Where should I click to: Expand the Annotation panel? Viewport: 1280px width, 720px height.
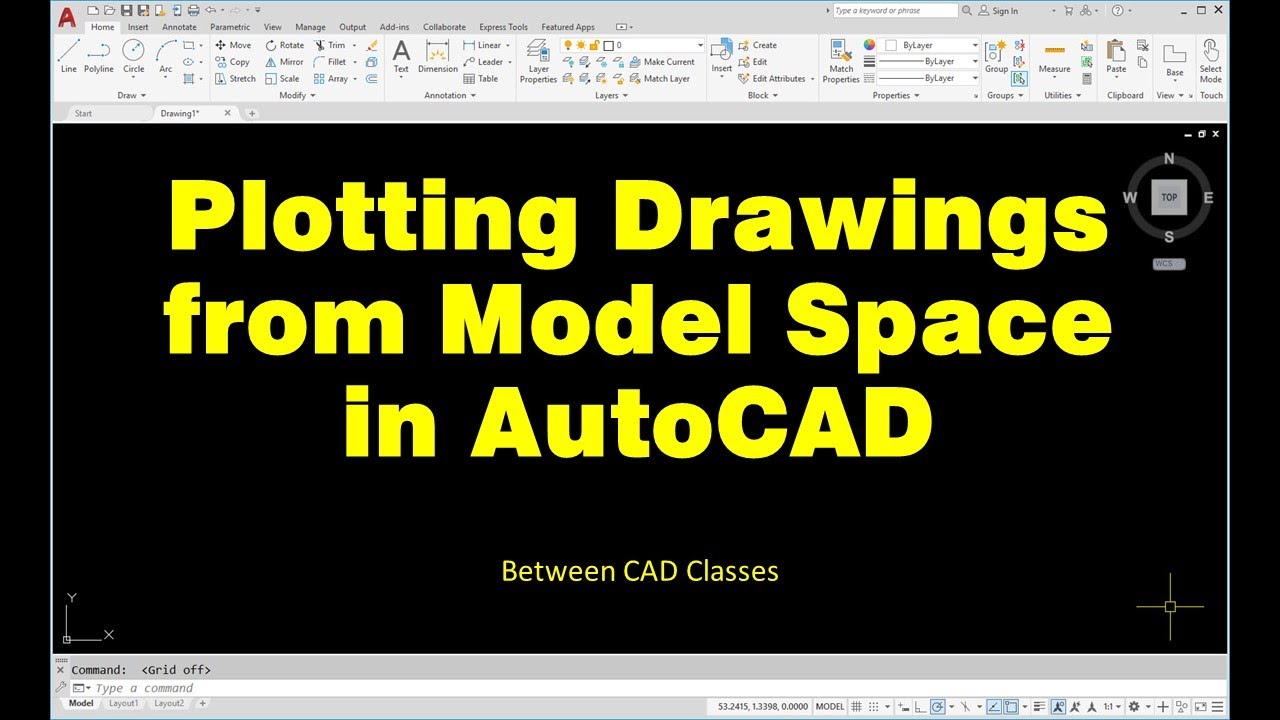pos(450,95)
